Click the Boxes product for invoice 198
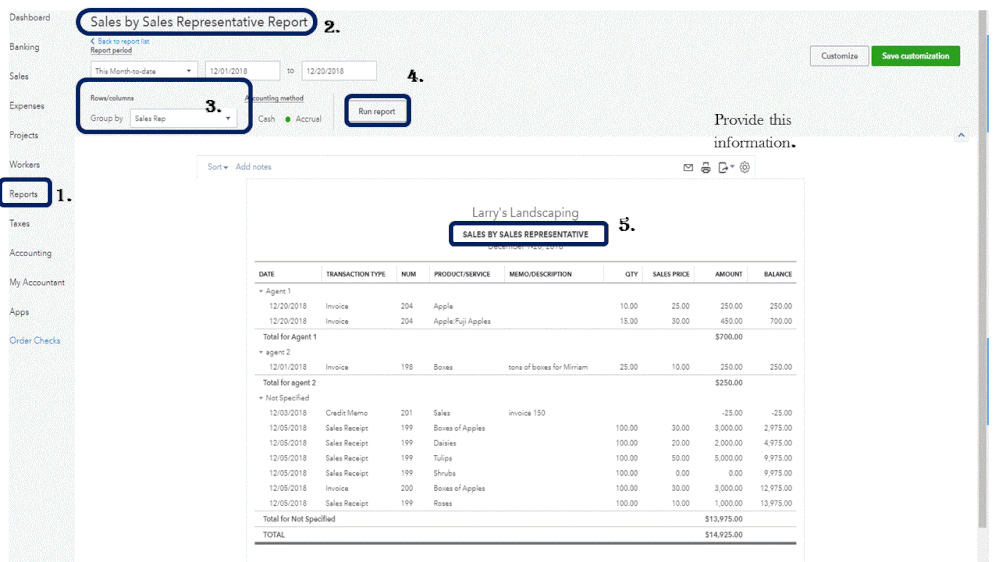The image size is (999, 562). (x=443, y=368)
